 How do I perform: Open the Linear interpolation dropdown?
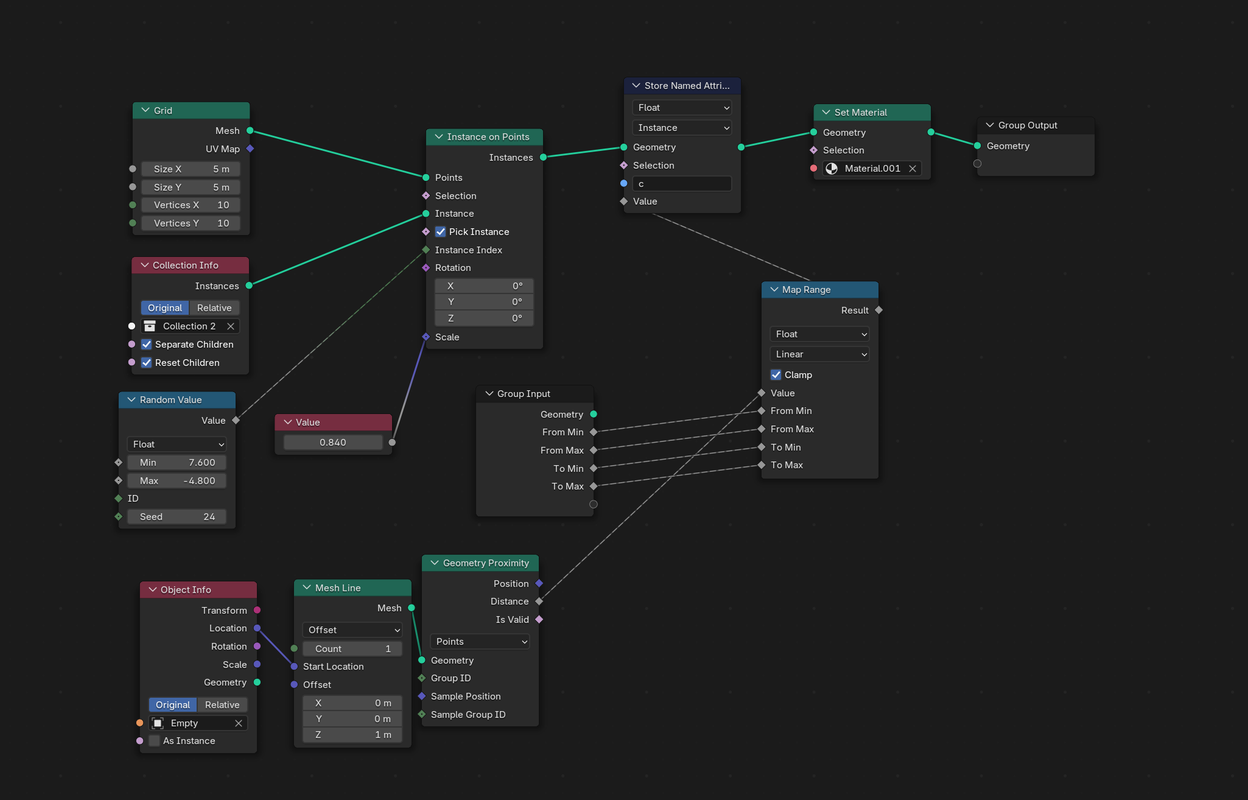click(x=820, y=354)
